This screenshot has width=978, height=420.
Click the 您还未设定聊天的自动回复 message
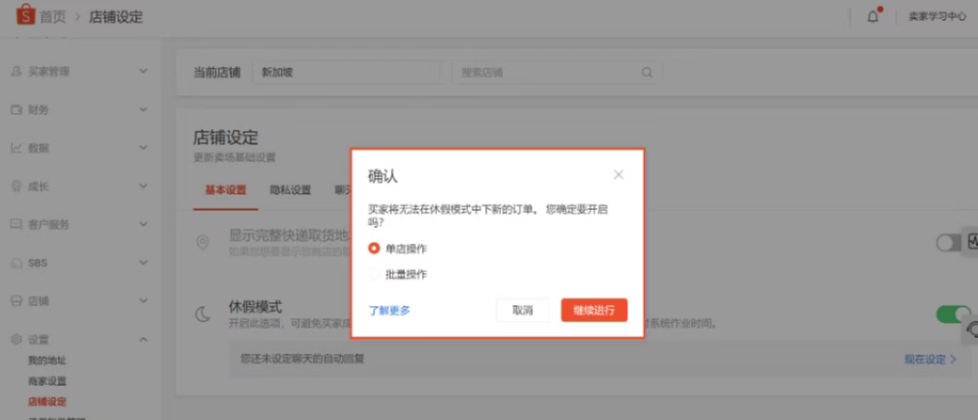303,359
